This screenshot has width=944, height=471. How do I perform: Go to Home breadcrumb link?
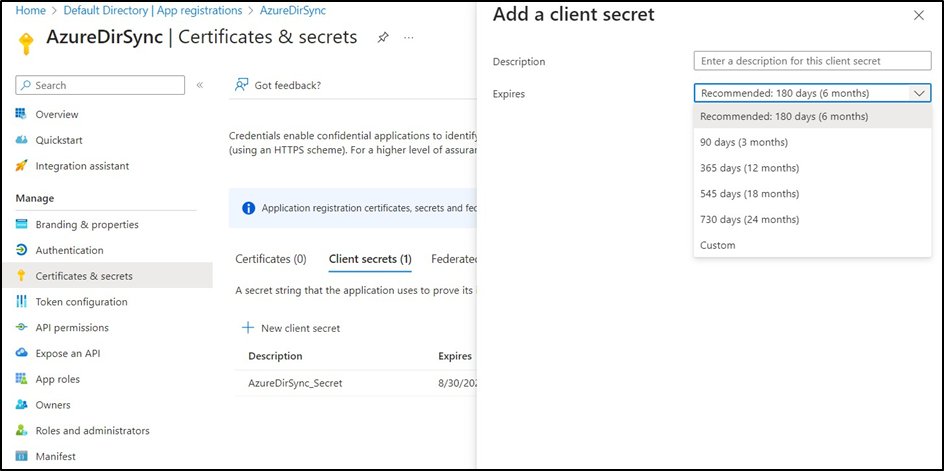point(31,11)
